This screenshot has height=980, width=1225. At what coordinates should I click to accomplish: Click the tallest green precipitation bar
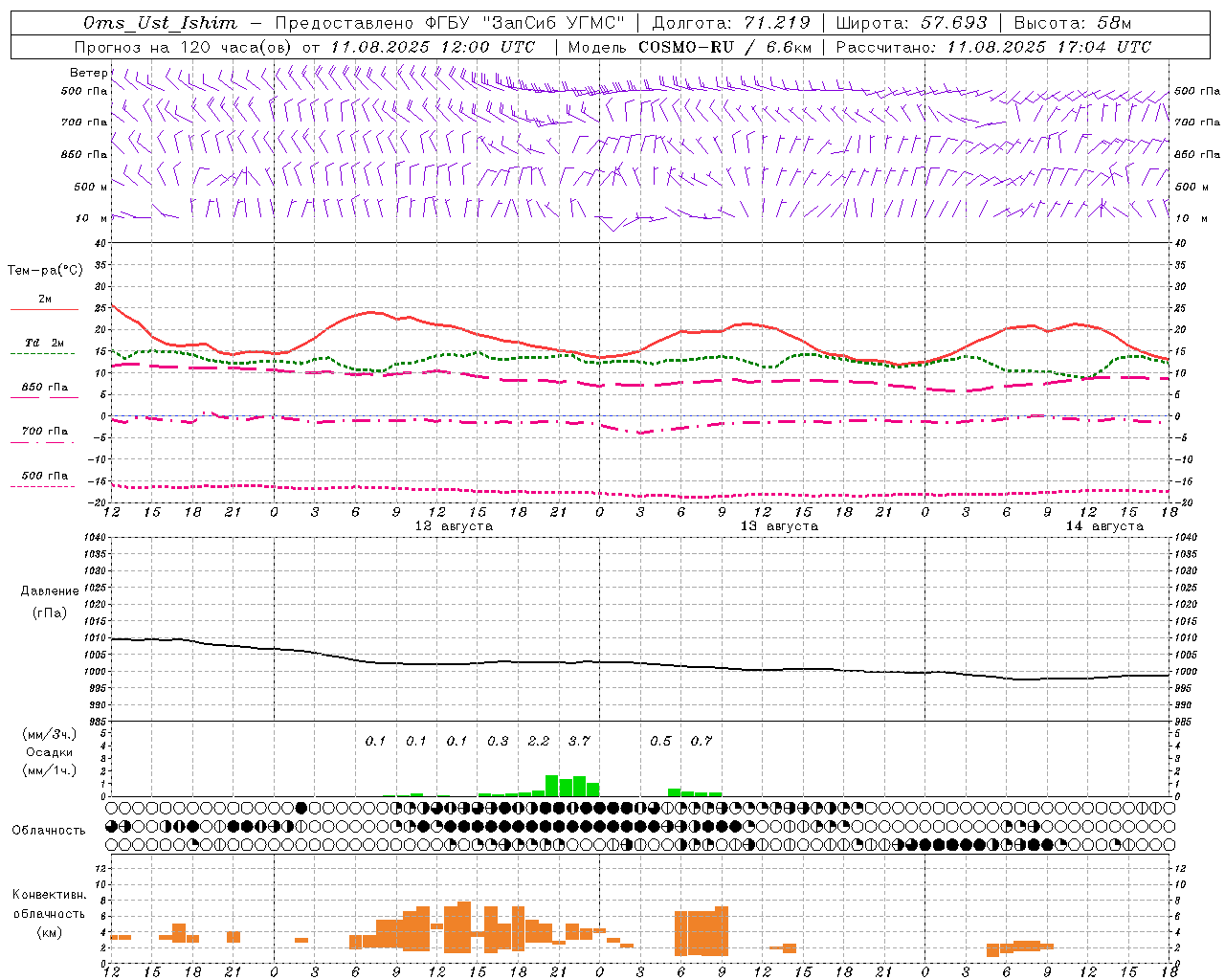click(x=552, y=786)
